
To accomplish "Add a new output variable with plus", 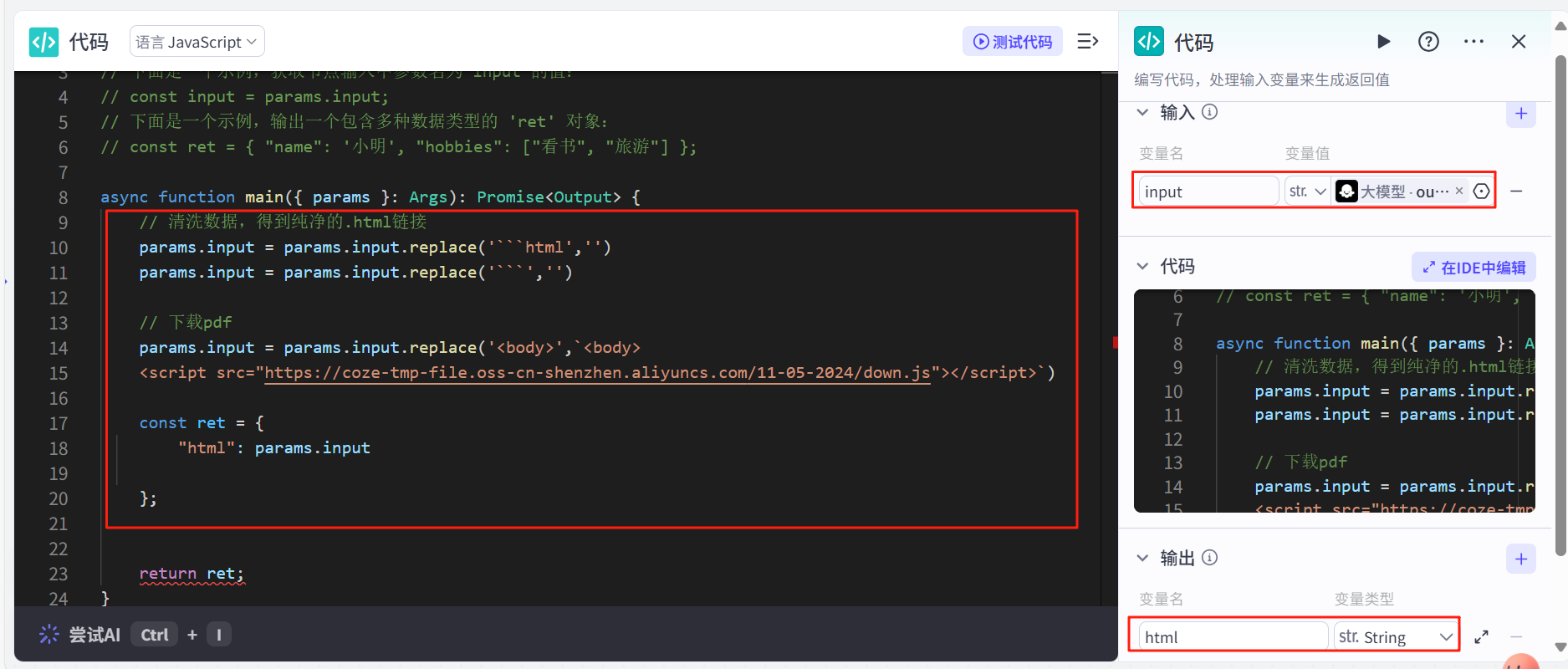I will point(1520,559).
